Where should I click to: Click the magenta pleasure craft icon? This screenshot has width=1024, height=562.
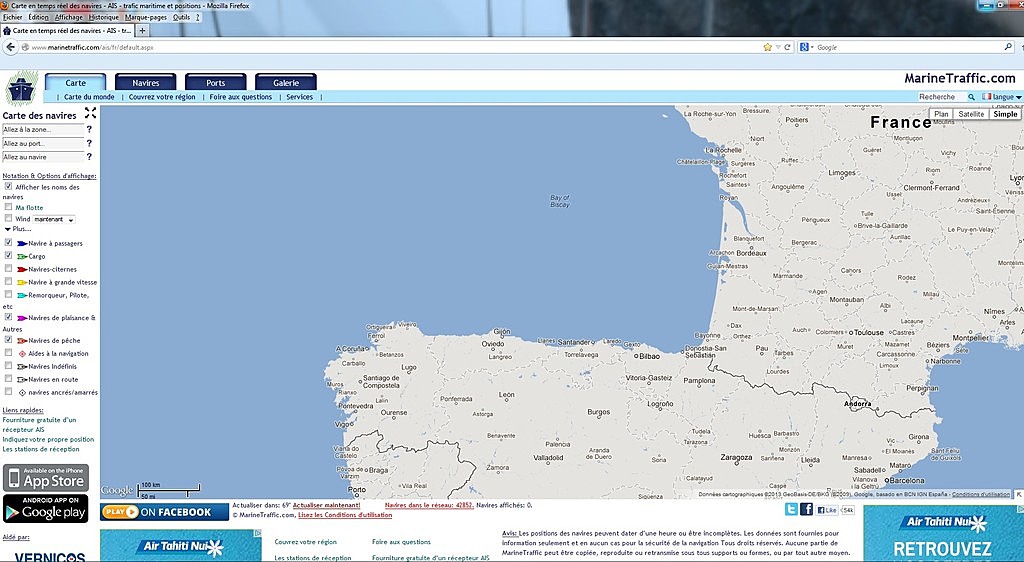(22, 318)
